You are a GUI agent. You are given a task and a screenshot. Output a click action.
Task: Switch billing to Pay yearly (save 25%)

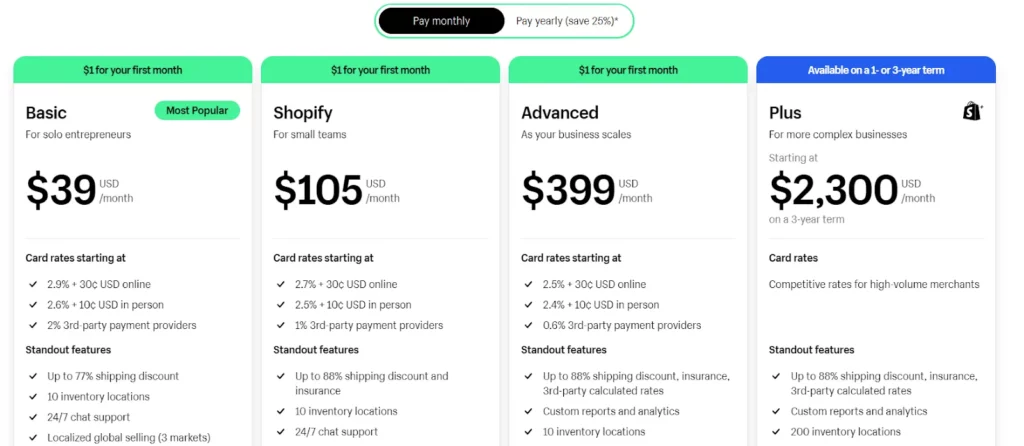[x=567, y=21]
